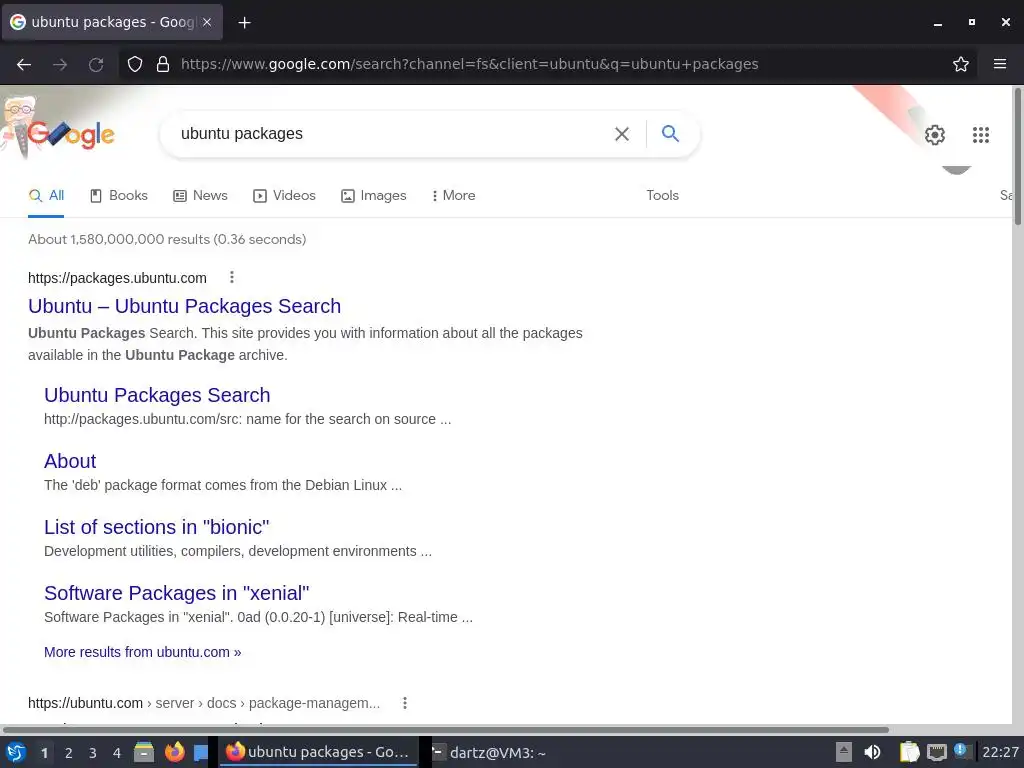
Task: Open the 'About' sitelink
Action: [x=70, y=461]
